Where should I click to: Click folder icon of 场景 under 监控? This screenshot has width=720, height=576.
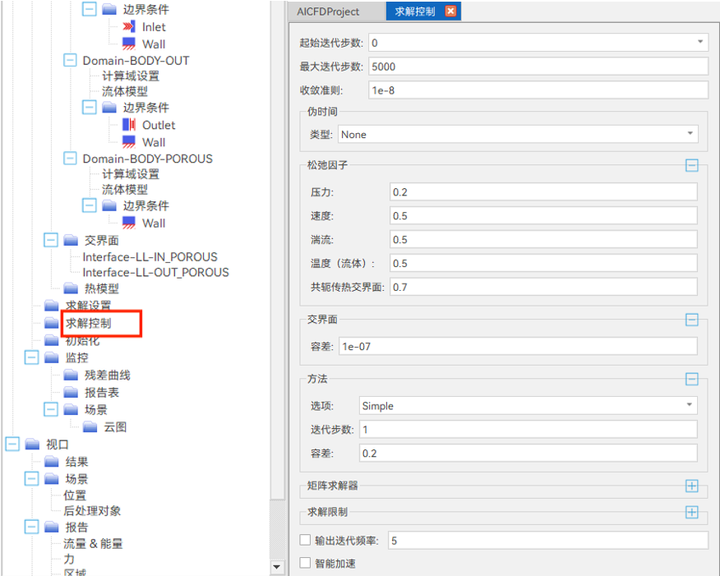(70, 410)
